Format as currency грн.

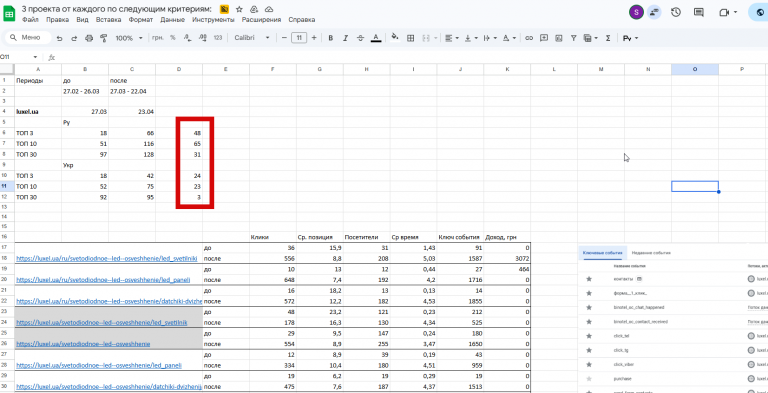pos(158,38)
